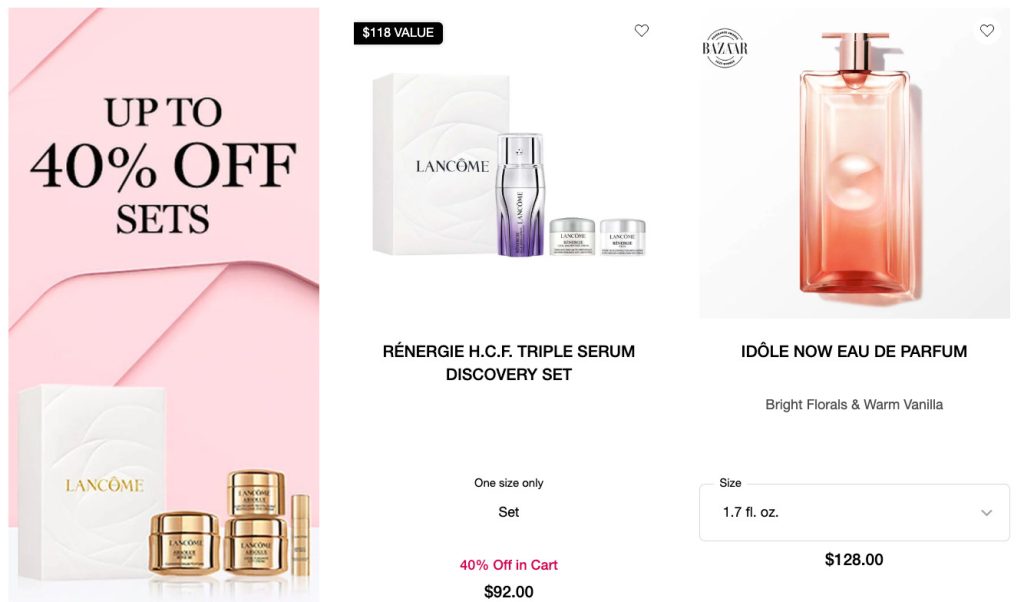The image size is (1024, 602).
Task: Open Idôle Now Eau de Parfum title link
Action: [854, 351]
